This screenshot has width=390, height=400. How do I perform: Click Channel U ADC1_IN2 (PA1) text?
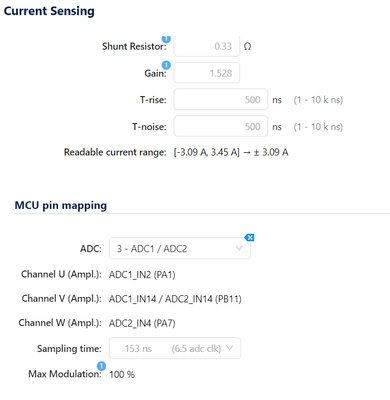click(x=142, y=275)
